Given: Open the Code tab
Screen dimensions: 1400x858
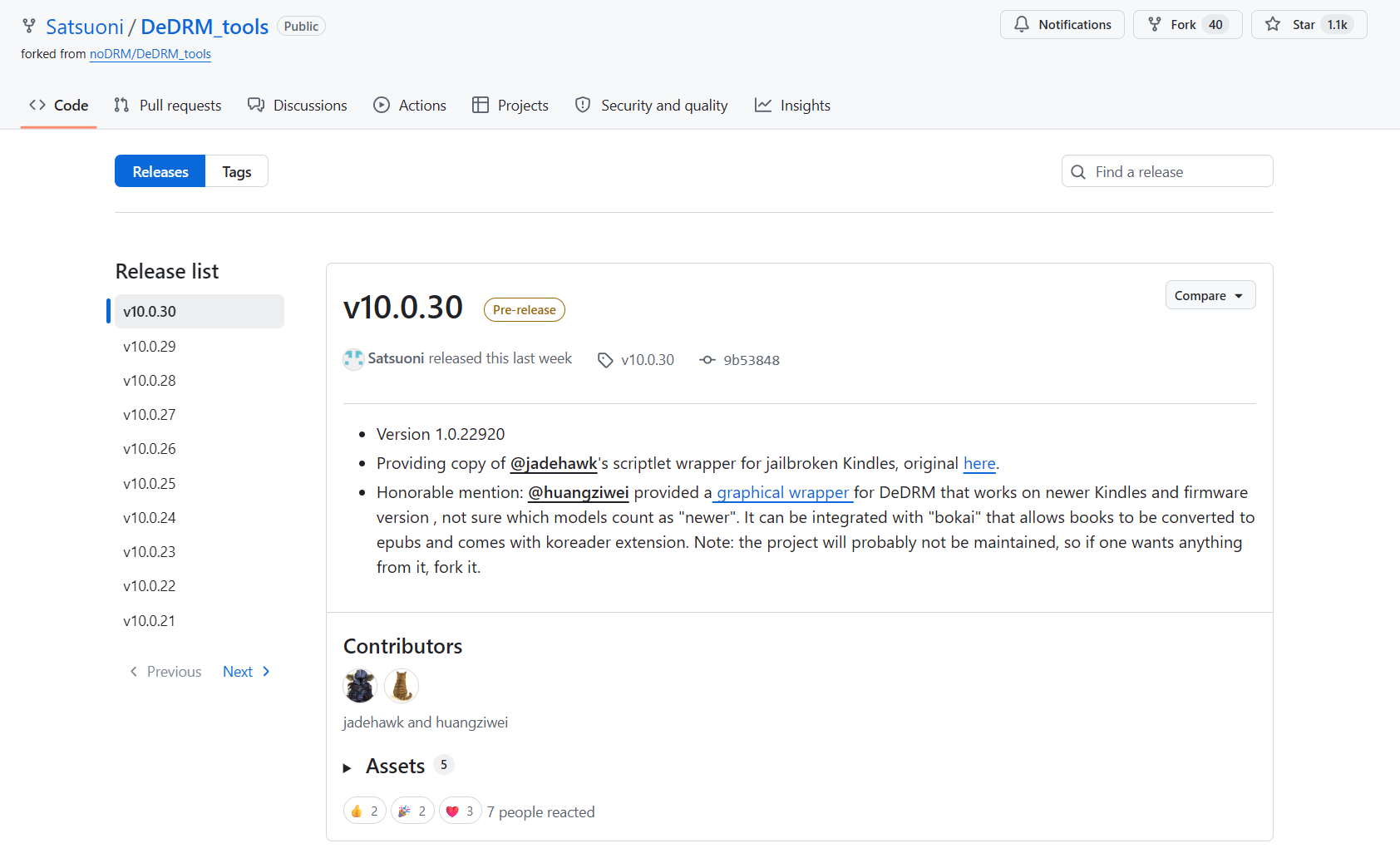Looking at the screenshot, I should [59, 106].
